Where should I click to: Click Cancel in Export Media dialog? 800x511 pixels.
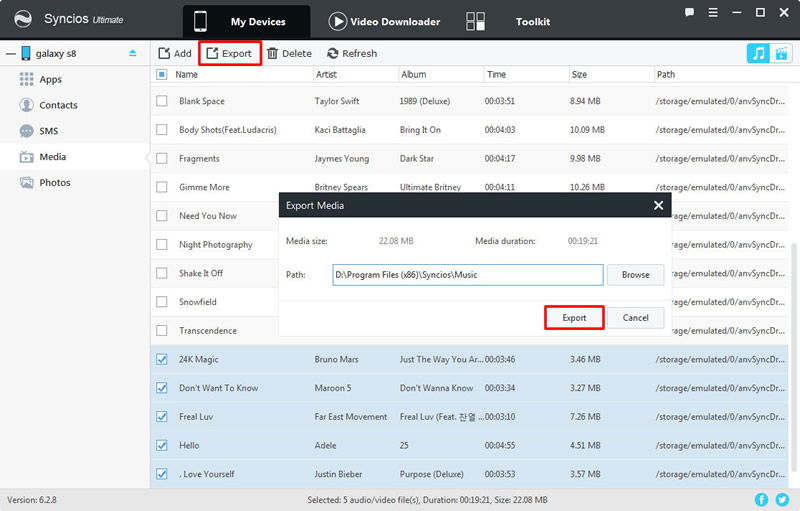click(636, 318)
